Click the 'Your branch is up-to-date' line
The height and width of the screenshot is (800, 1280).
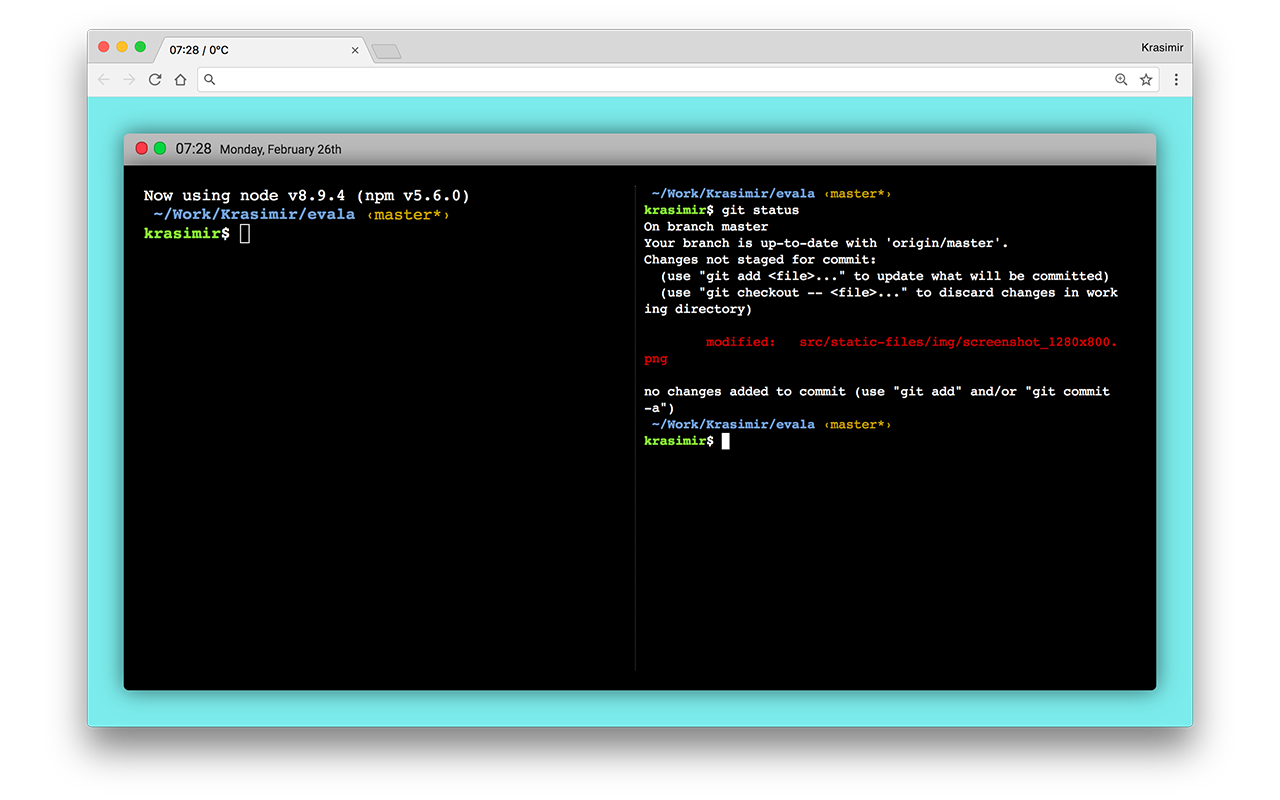tap(827, 243)
